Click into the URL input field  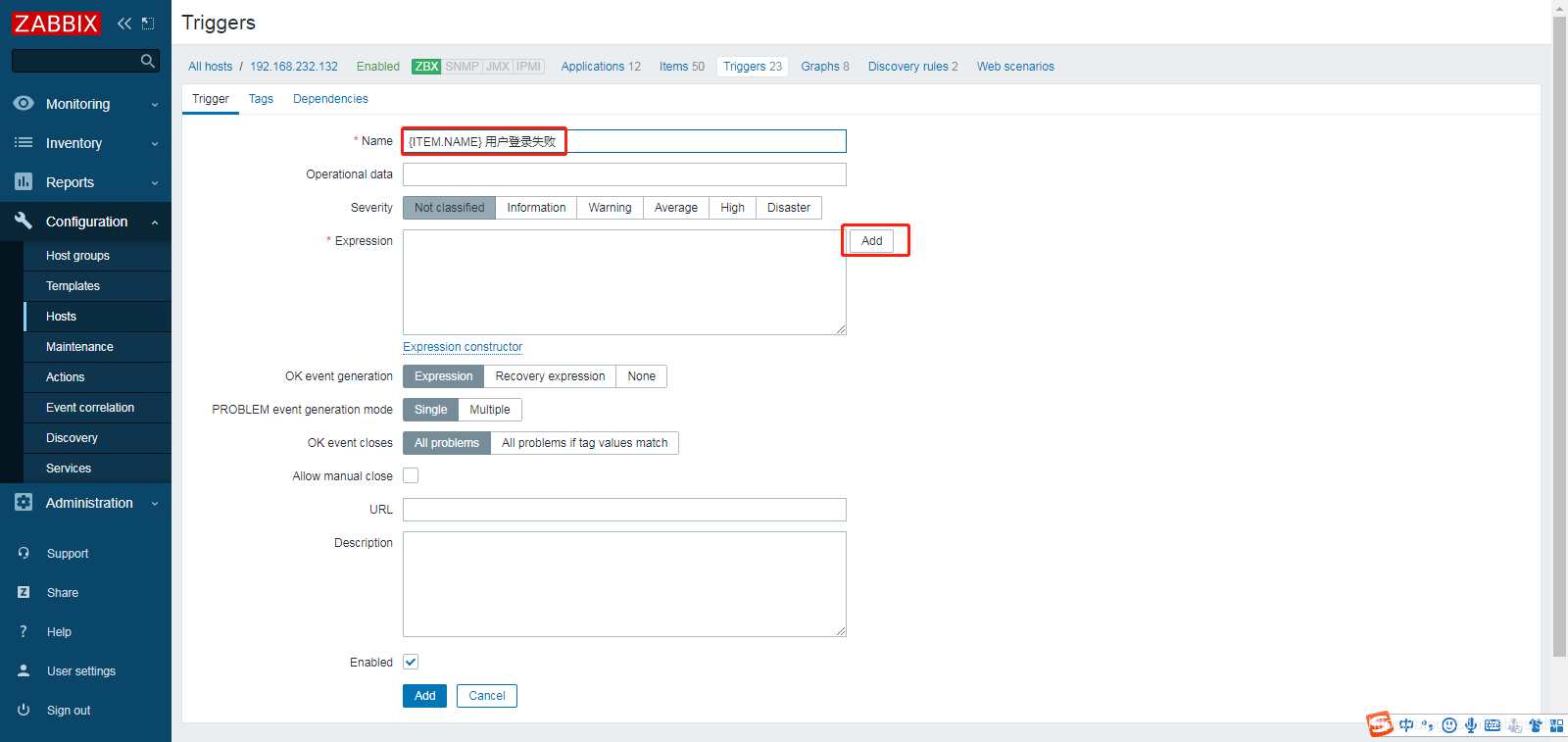click(x=624, y=510)
